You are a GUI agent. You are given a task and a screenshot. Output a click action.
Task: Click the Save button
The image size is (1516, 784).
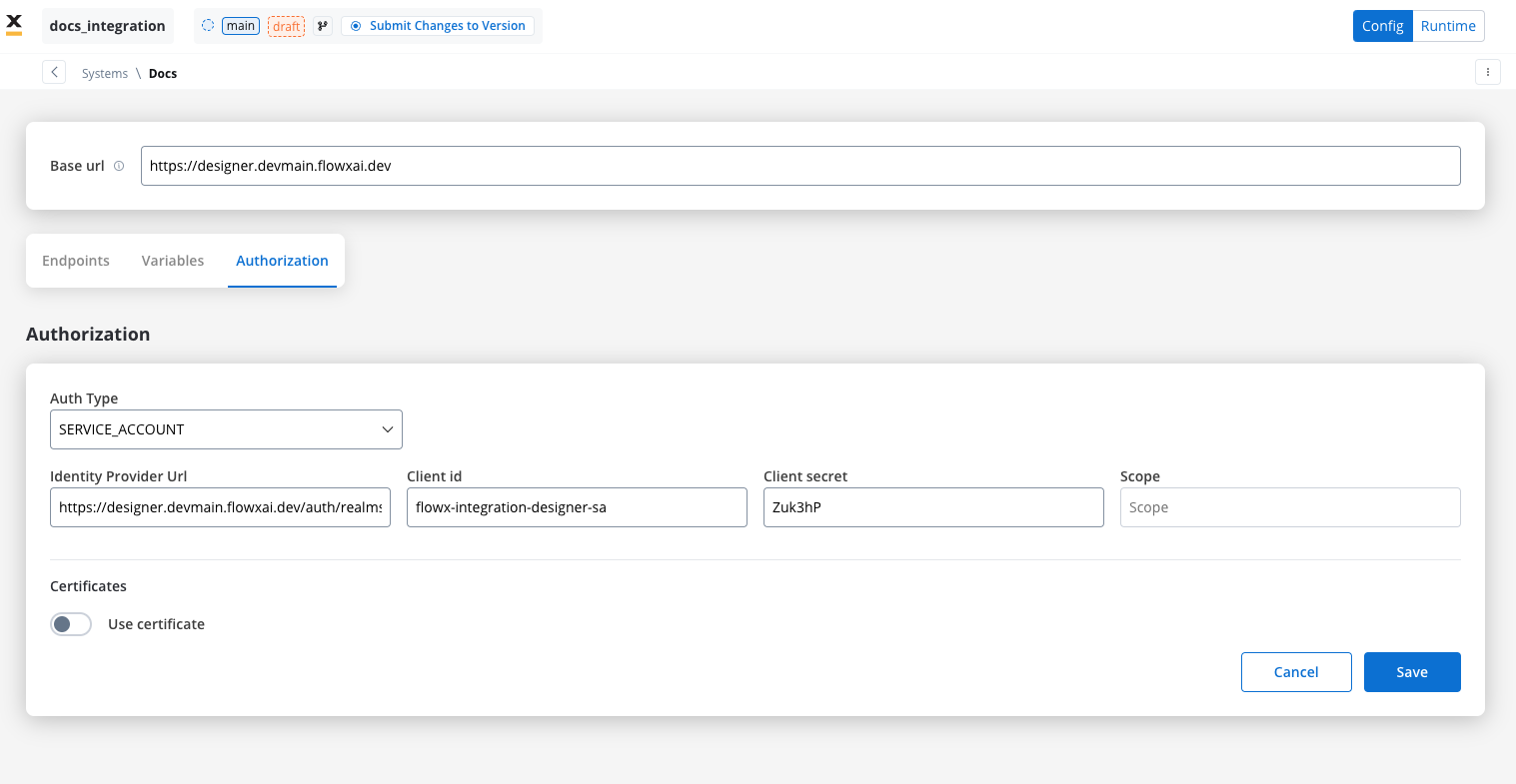point(1412,672)
